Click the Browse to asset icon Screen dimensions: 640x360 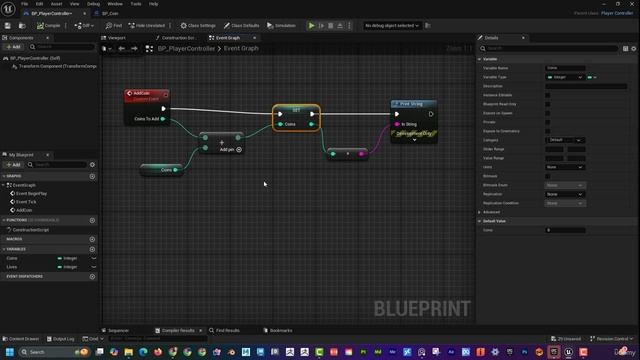pyautogui.click(x=22, y=26)
